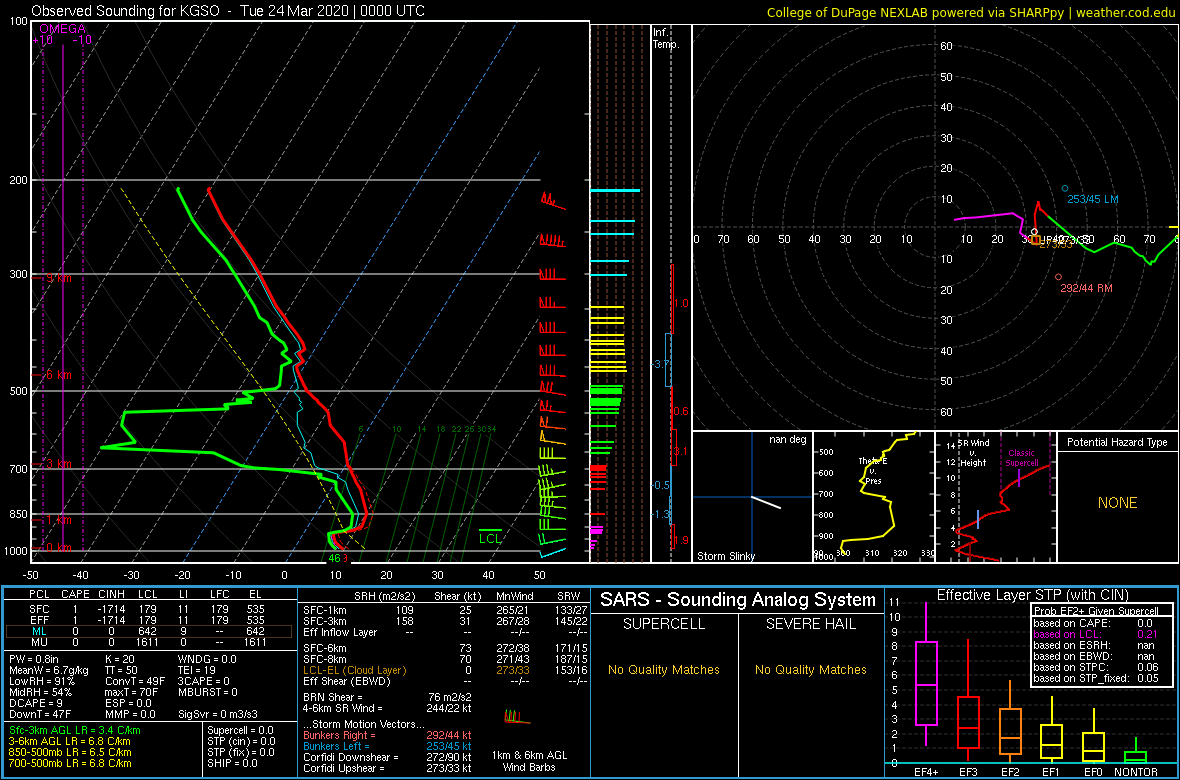Click the LowRH = 91% value
1180x780 pixels.
pos(42,683)
